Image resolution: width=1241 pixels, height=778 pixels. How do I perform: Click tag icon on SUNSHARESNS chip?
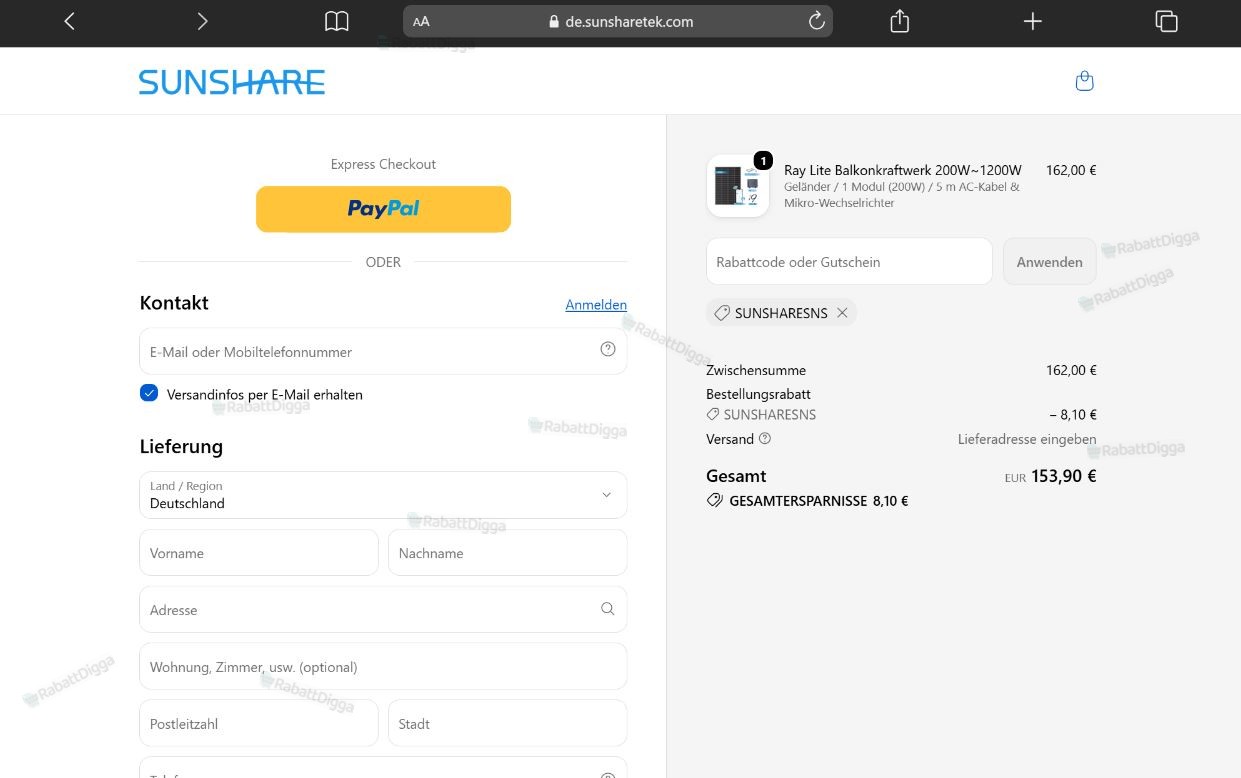(722, 313)
